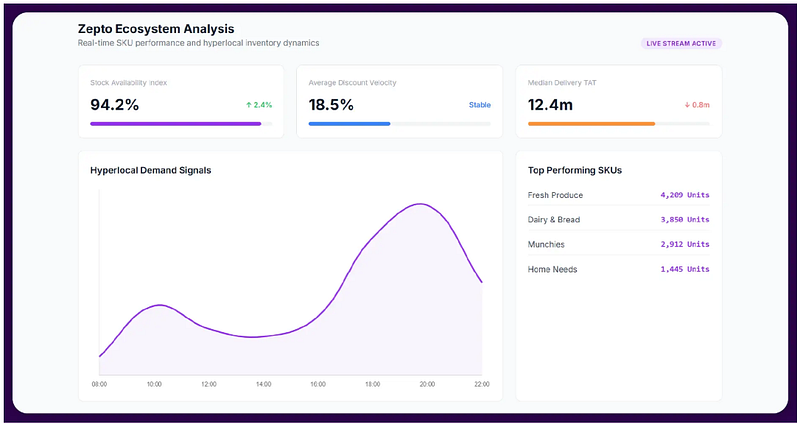Click the red down arrow 0.8m indicator
The image size is (800, 424).
pos(697,105)
